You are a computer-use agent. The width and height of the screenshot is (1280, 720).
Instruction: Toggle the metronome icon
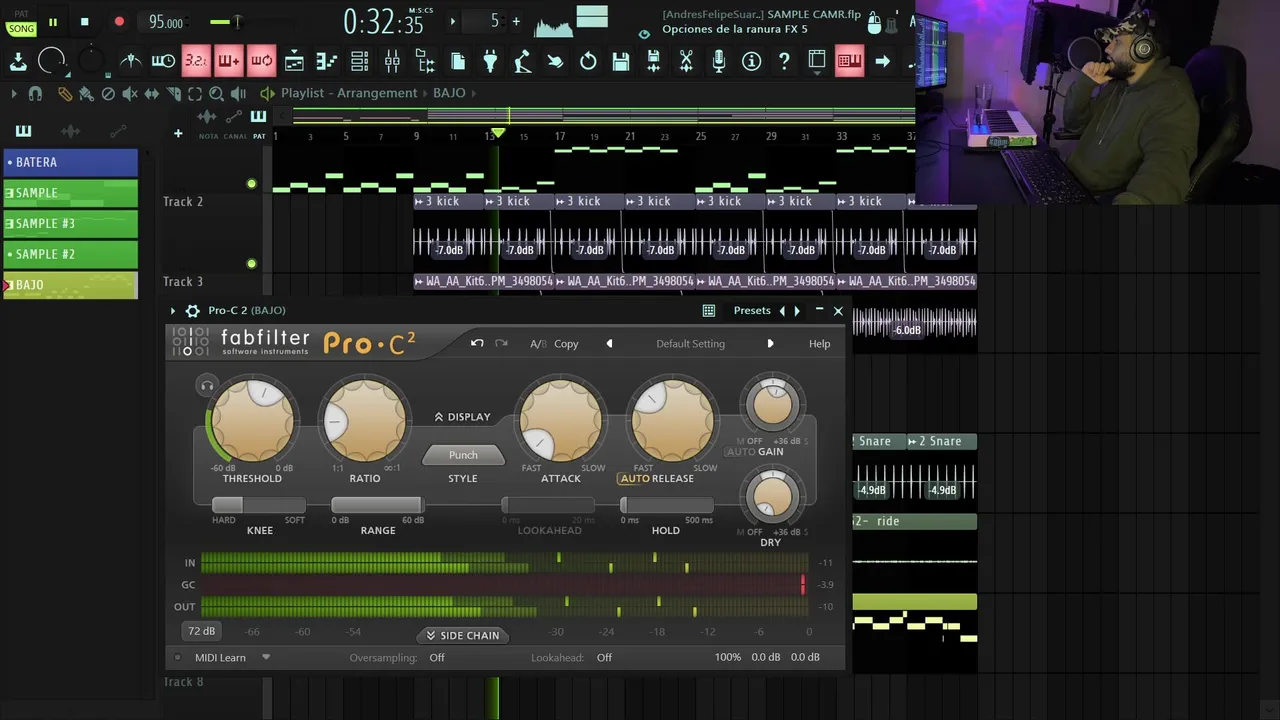point(130,62)
